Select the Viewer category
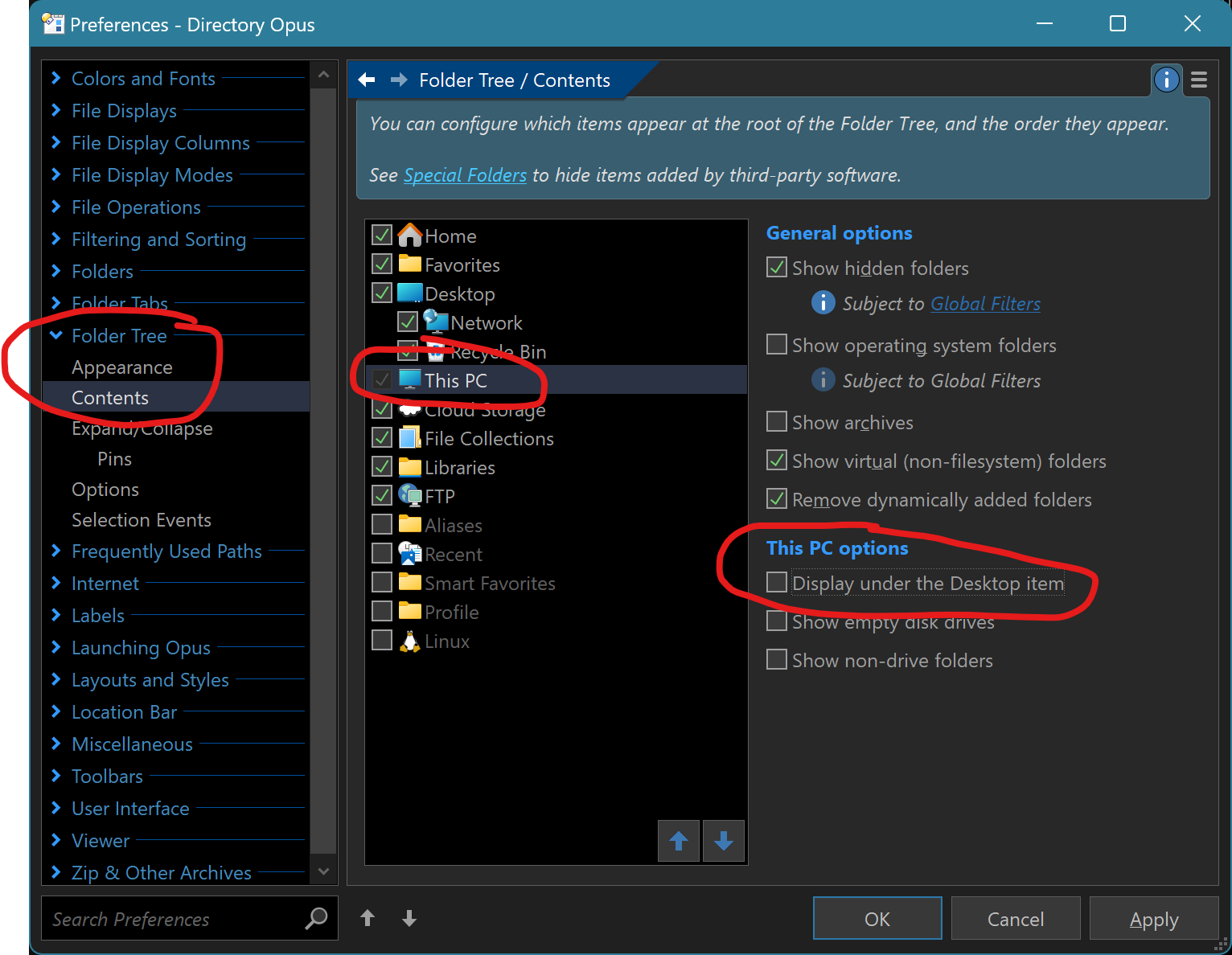Image resolution: width=1232 pixels, height=955 pixels. pos(101,840)
